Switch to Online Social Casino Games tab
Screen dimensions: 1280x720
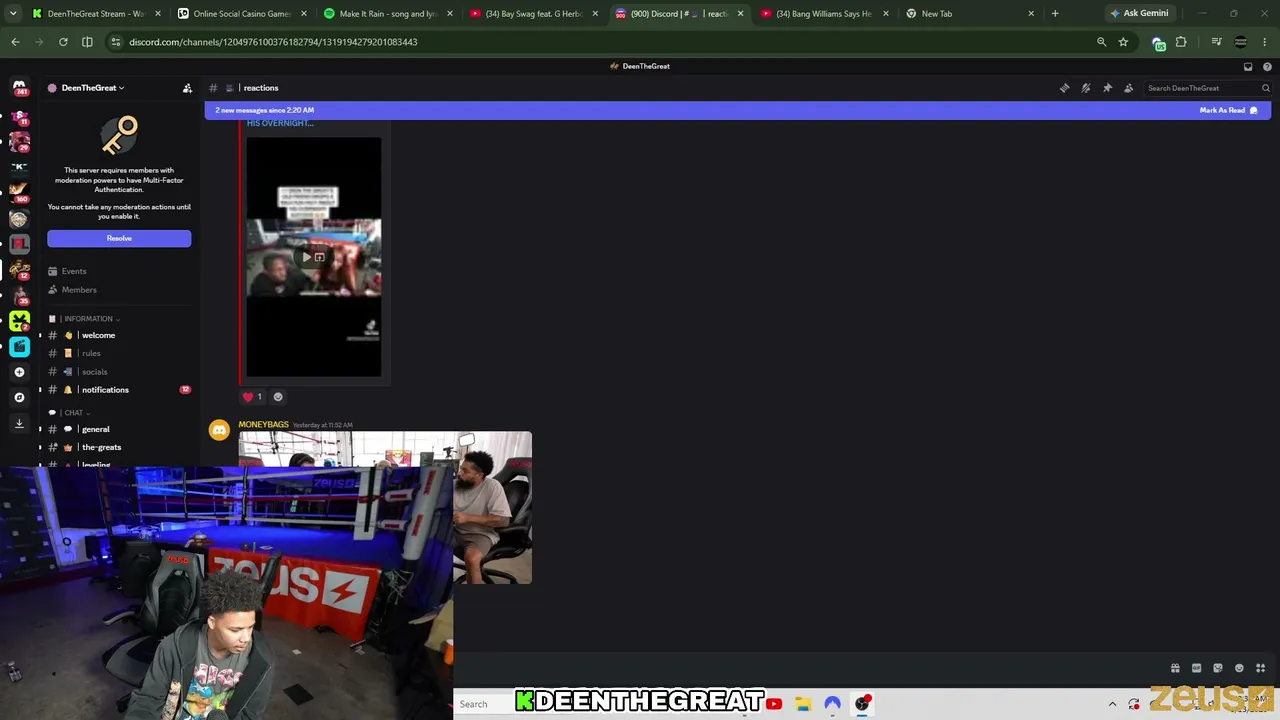[x=242, y=14]
